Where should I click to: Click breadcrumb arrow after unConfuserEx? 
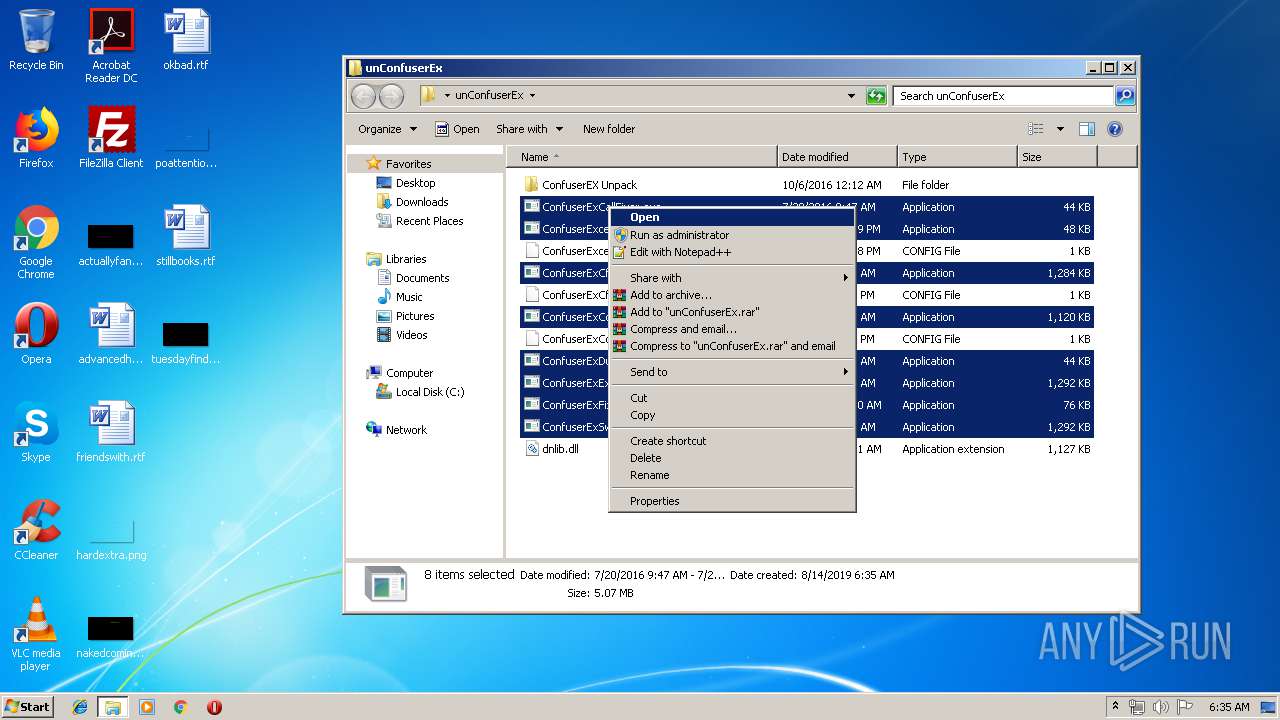pos(532,96)
